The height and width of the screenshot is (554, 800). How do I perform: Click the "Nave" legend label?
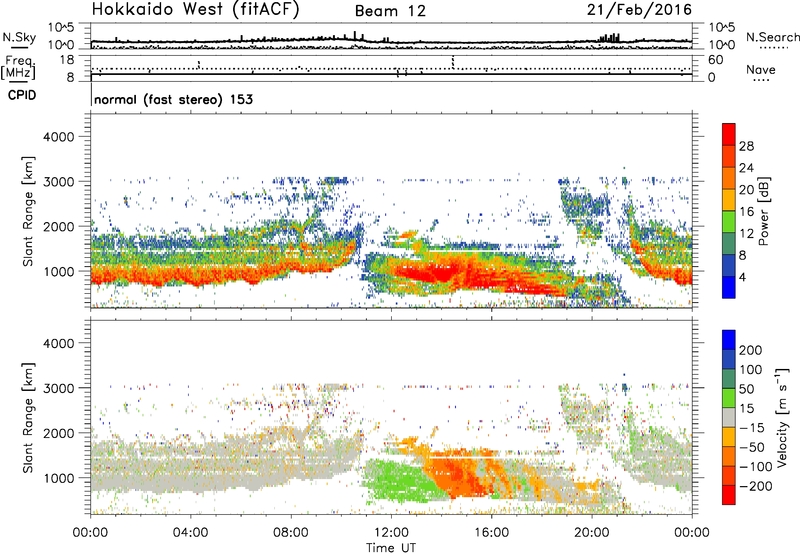pyautogui.click(x=761, y=70)
